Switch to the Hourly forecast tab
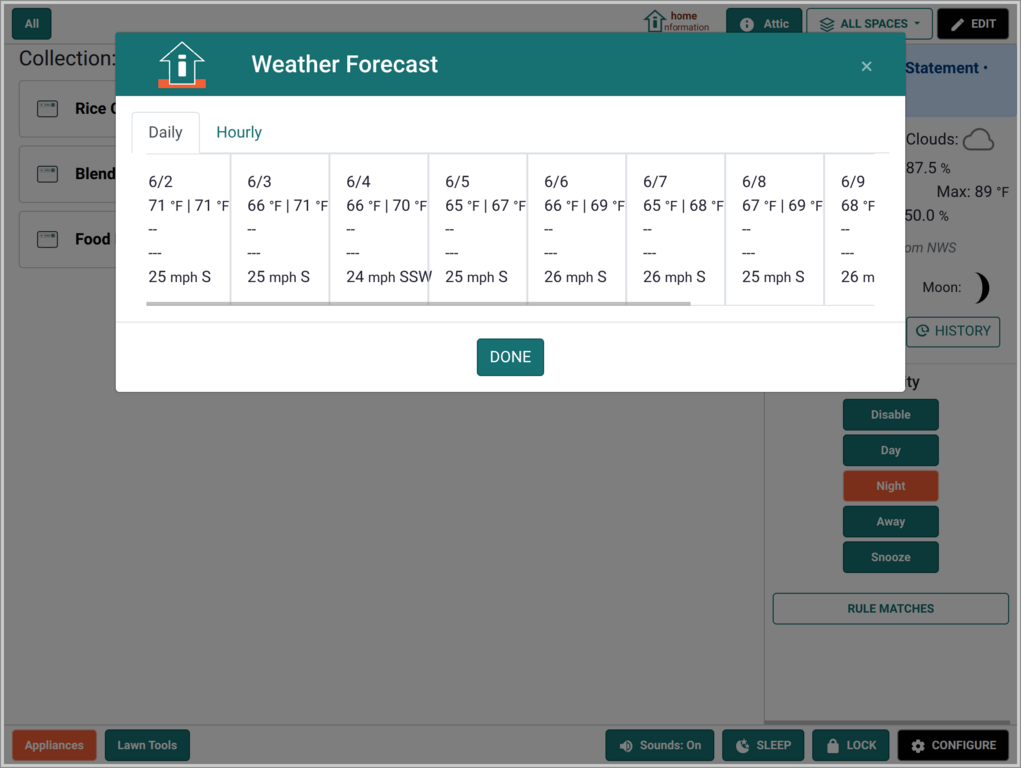1021x768 pixels. click(x=239, y=132)
